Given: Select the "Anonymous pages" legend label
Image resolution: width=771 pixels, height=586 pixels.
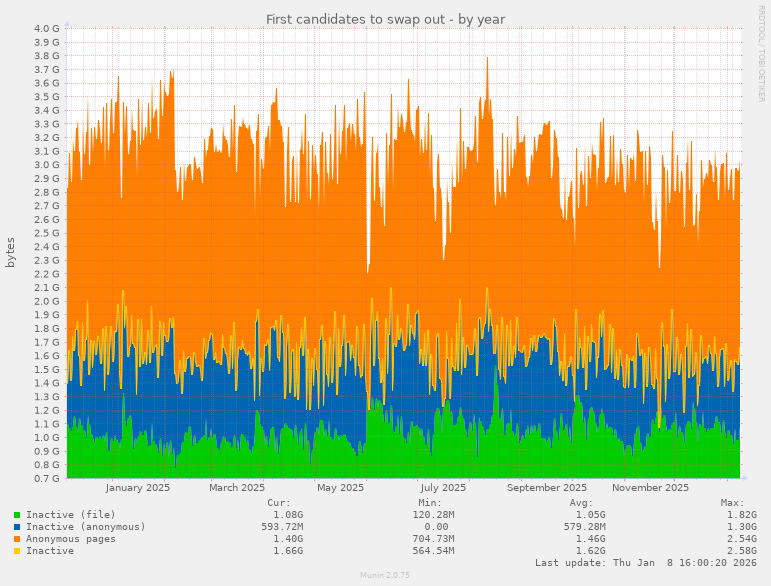Looking at the screenshot, I should pyautogui.click(x=70, y=539).
